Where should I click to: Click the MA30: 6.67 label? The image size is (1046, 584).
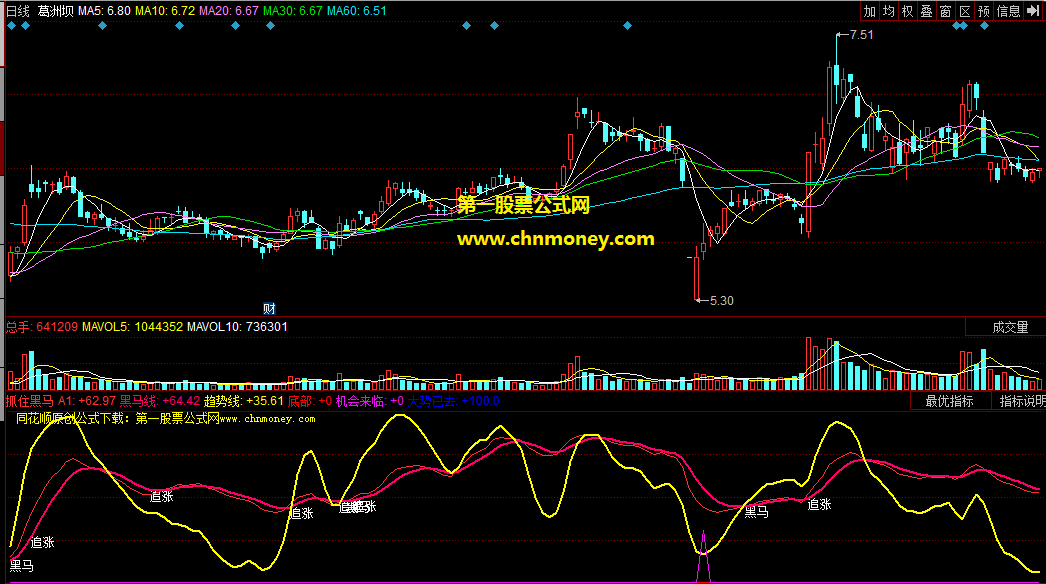[293, 11]
